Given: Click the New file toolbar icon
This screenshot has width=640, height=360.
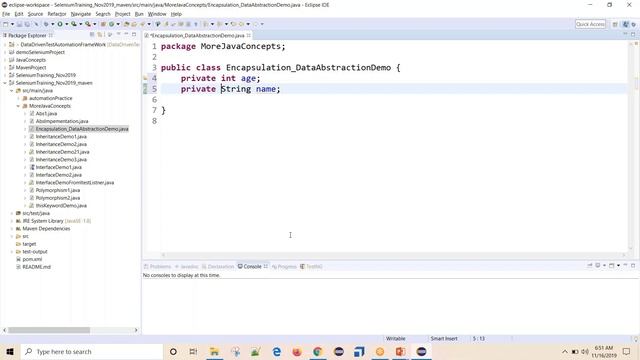Looking at the screenshot, I should click(6, 24).
